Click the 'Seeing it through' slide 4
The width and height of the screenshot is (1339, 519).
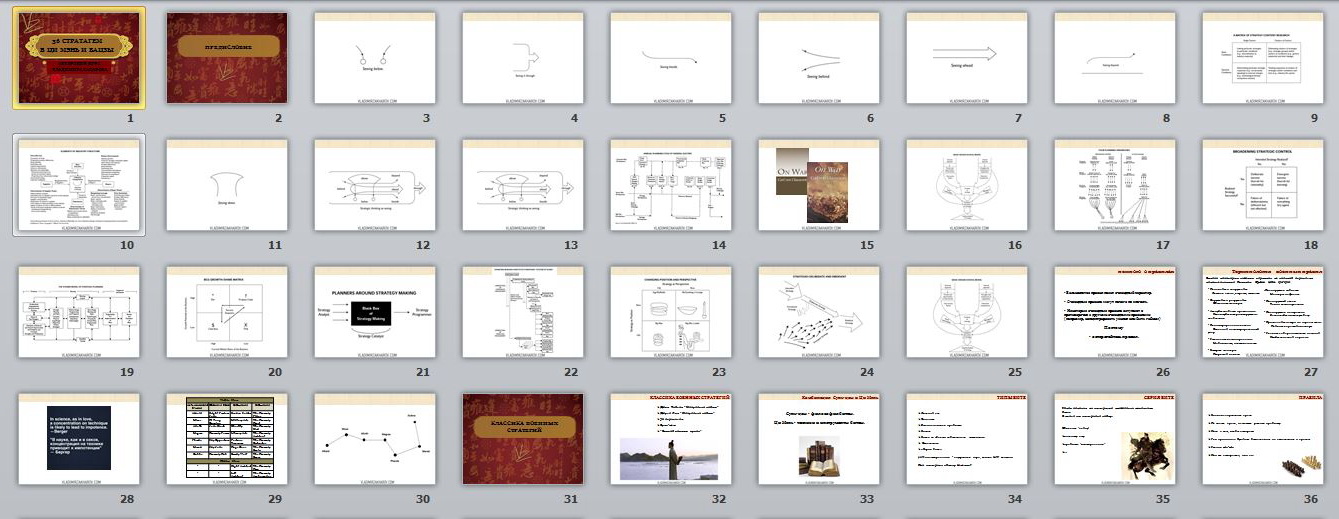point(523,57)
